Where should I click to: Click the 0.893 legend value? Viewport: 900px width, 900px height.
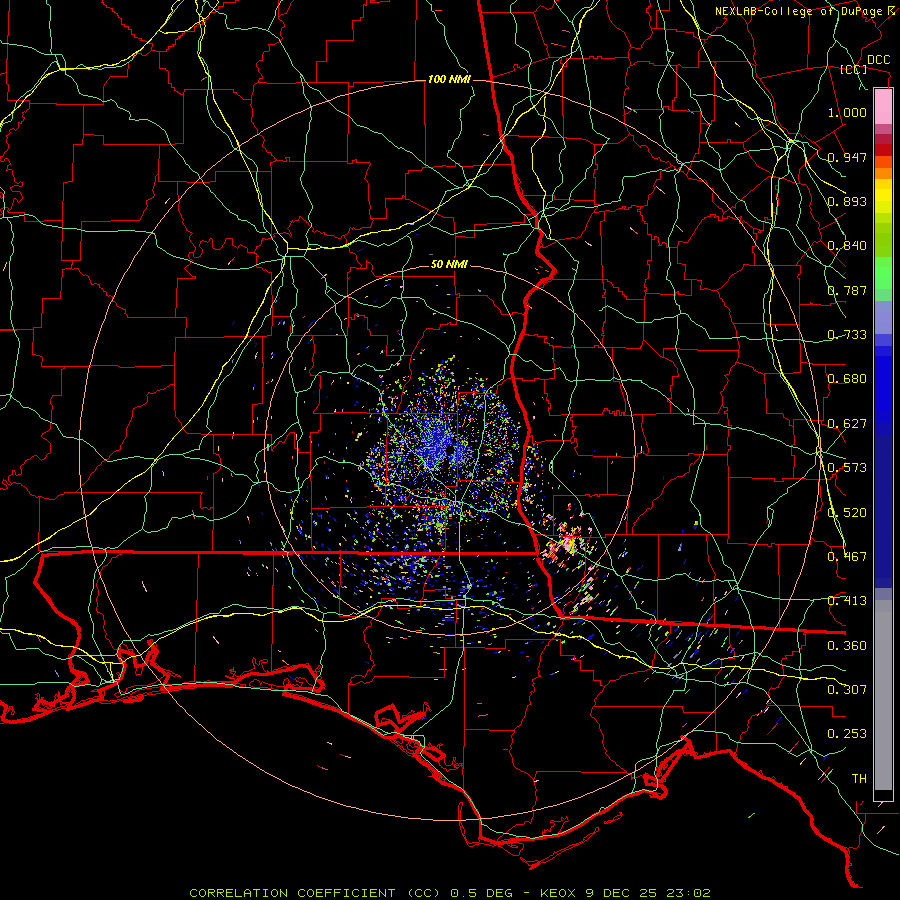[847, 201]
